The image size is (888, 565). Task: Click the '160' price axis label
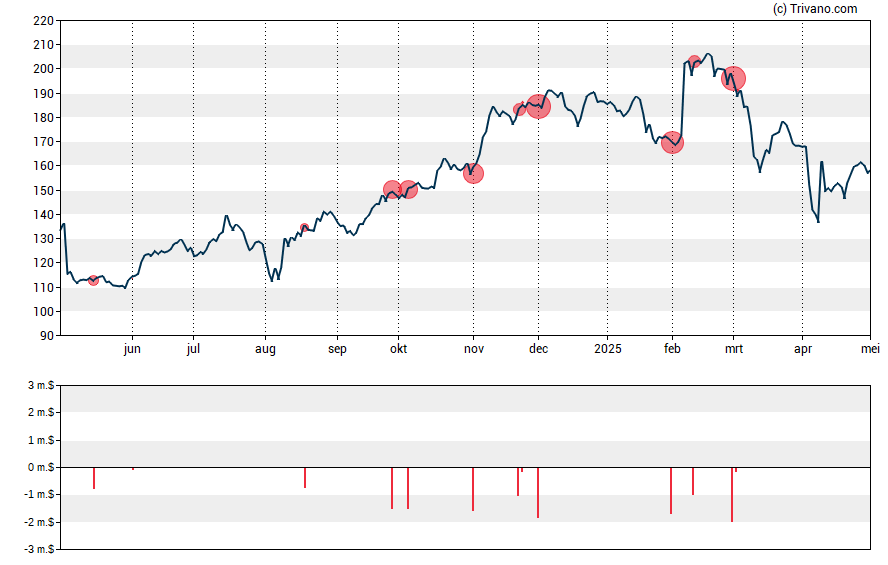[44, 166]
